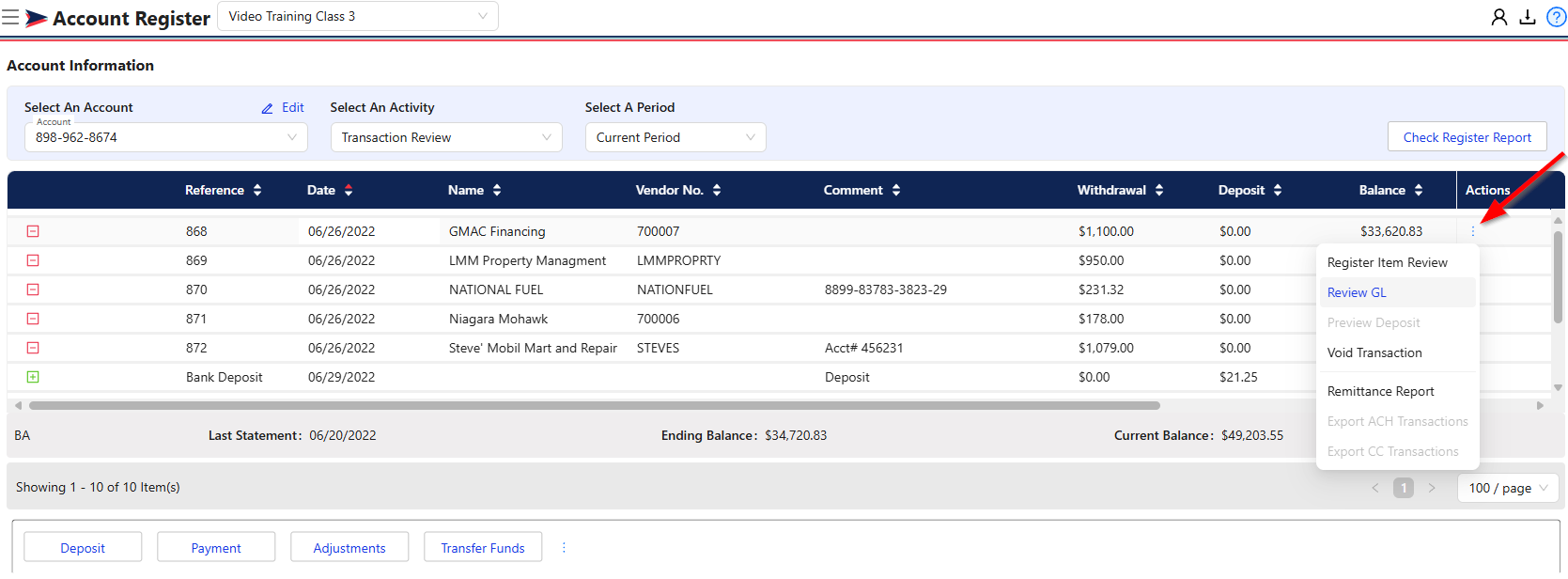
Task: Open account 898-962-8674 dropdown
Action: [x=166, y=137]
